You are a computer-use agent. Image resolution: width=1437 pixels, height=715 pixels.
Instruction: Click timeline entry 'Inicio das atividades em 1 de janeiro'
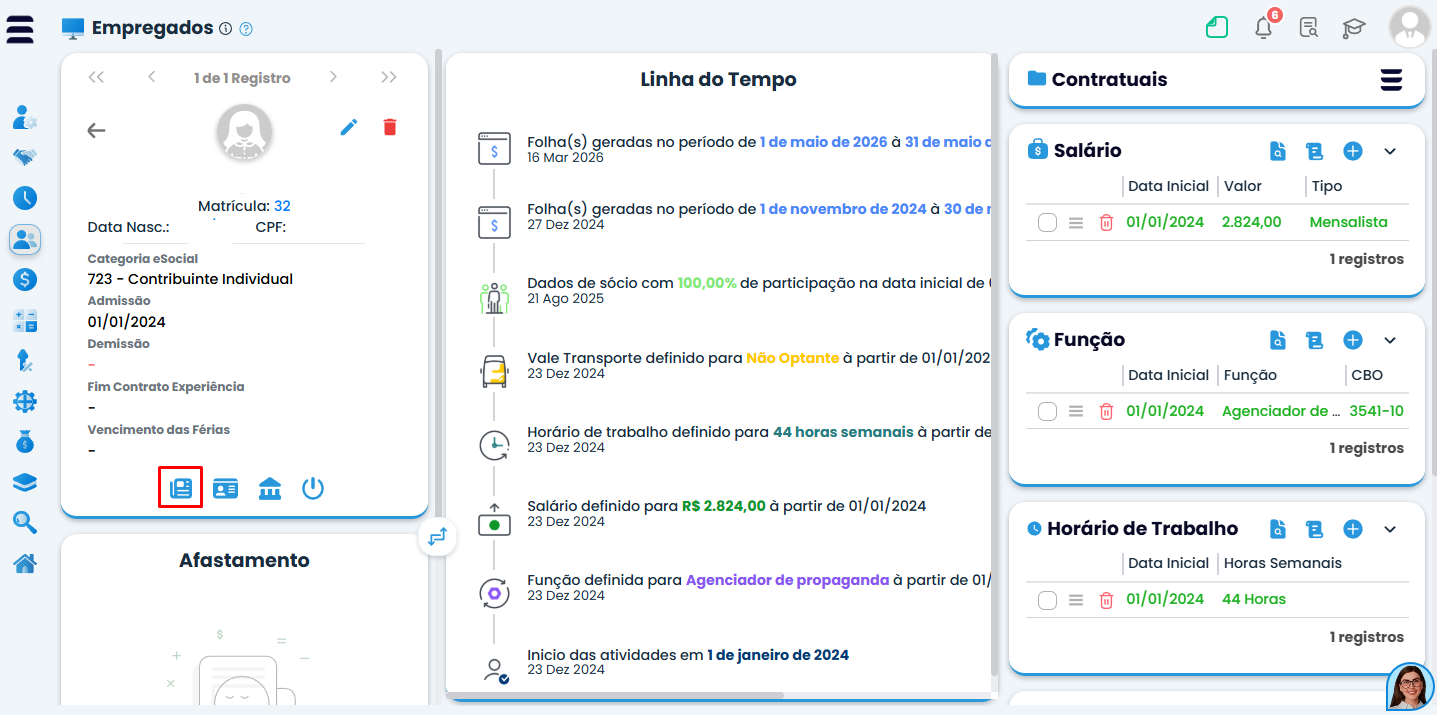(688, 655)
